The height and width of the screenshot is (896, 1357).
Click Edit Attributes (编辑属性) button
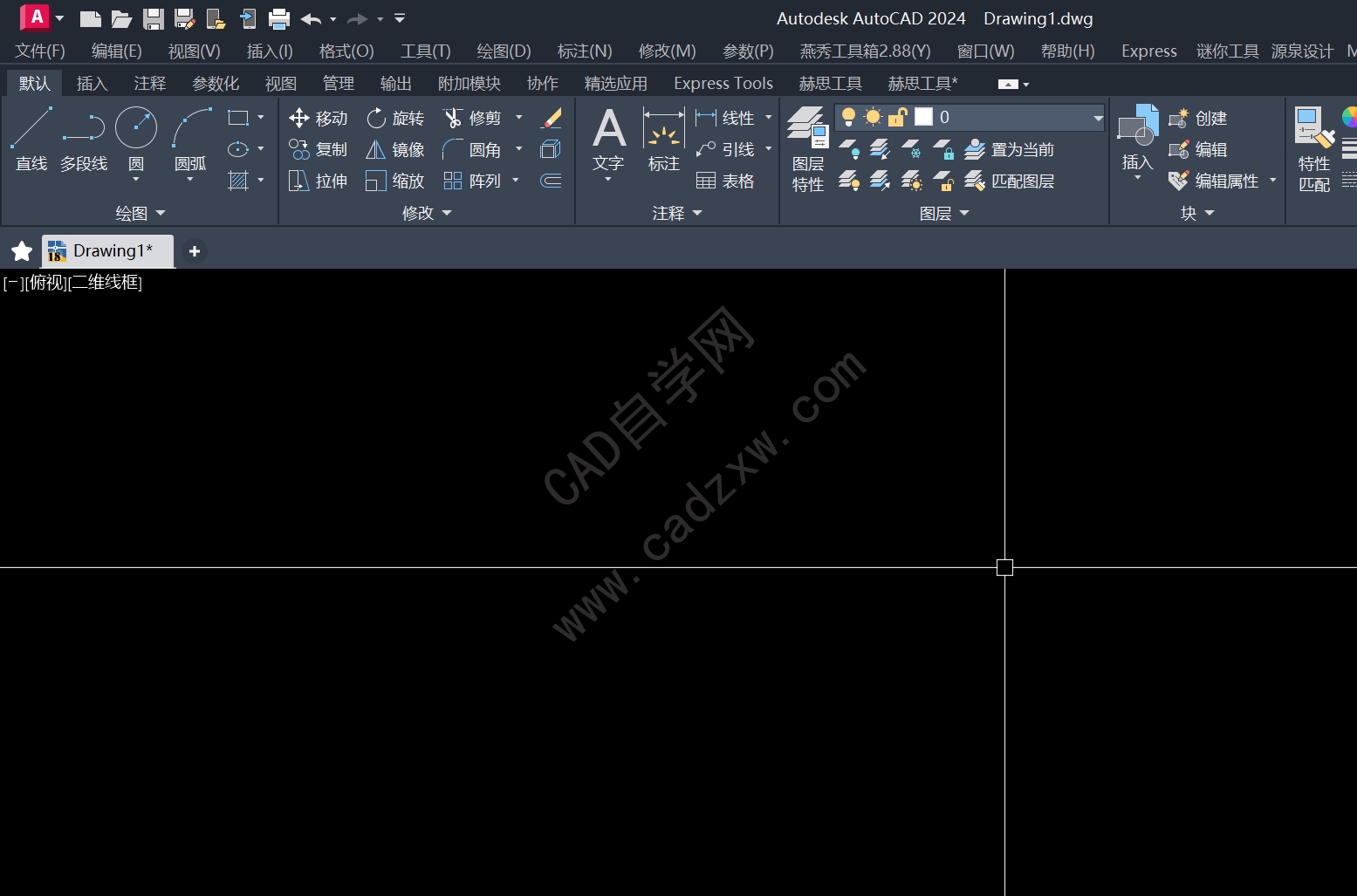pos(1214,181)
